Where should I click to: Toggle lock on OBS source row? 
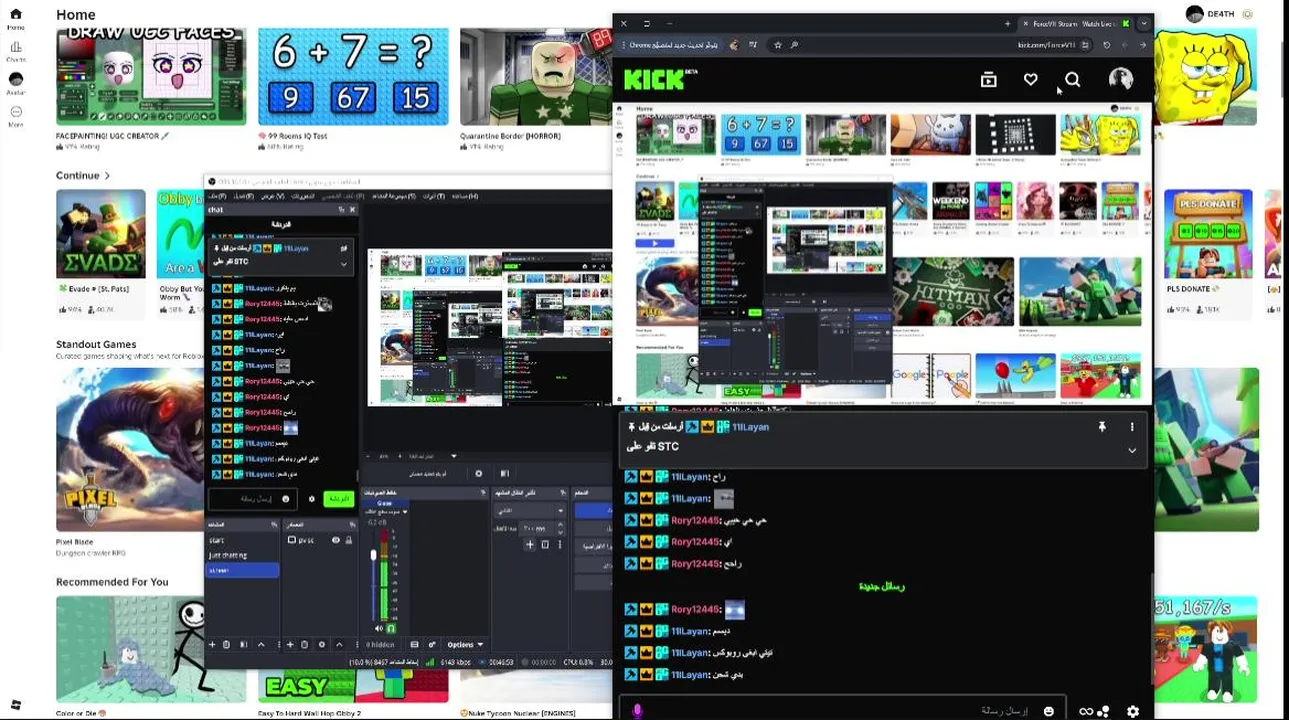[x=349, y=540]
